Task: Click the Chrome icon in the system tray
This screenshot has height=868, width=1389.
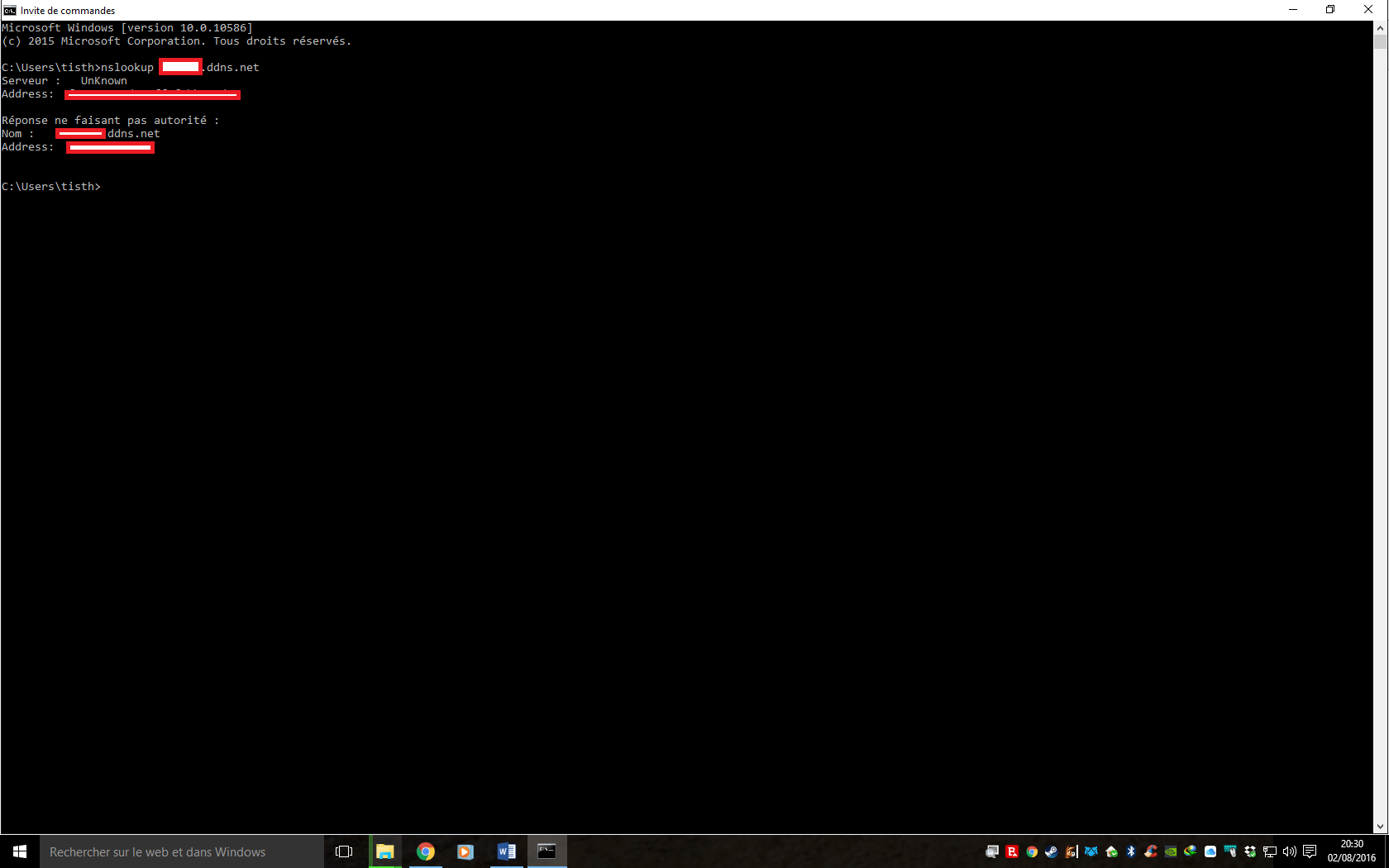Action: [x=1032, y=851]
